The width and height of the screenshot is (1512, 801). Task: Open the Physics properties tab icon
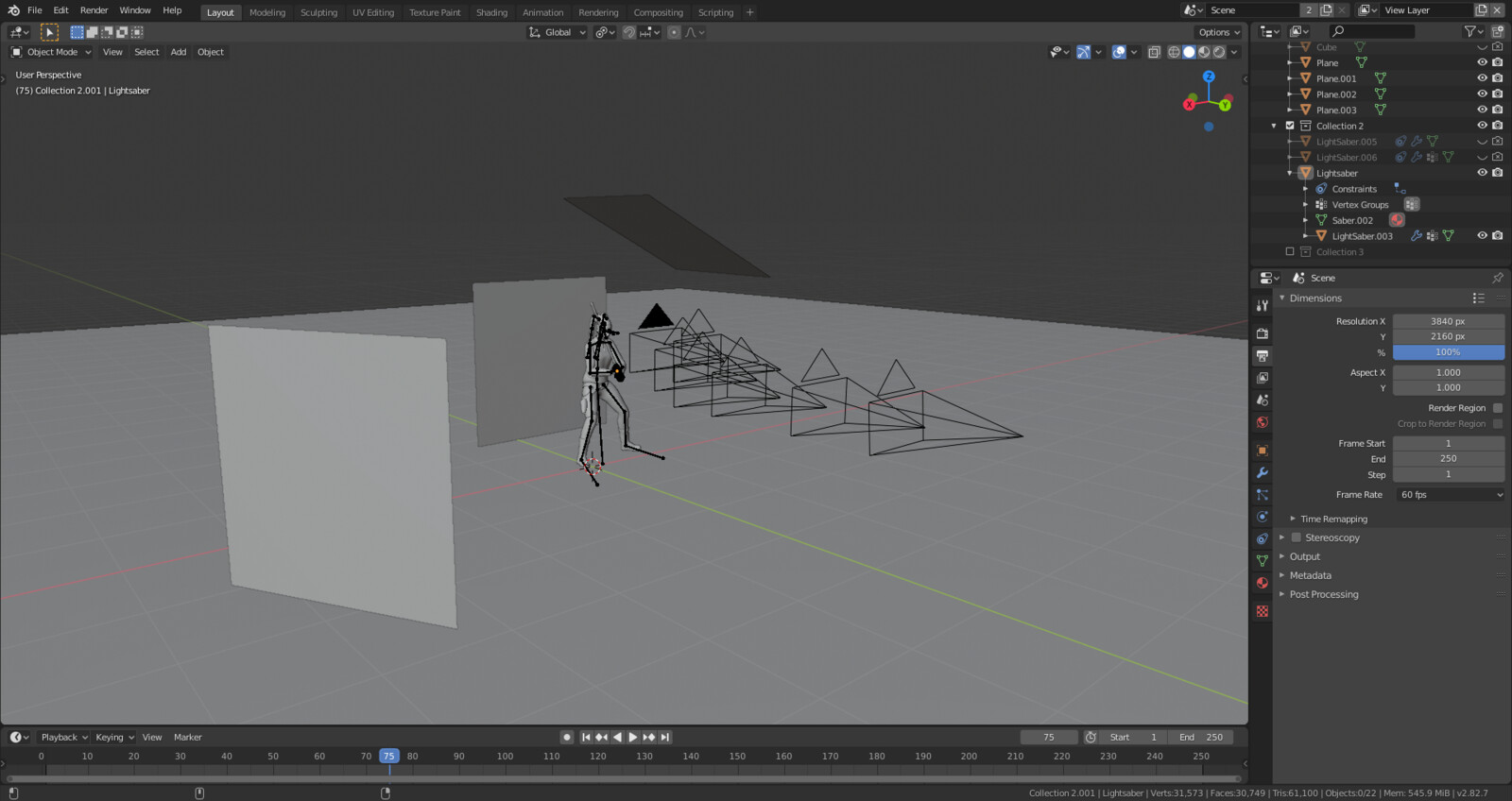[x=1262, y=517]
